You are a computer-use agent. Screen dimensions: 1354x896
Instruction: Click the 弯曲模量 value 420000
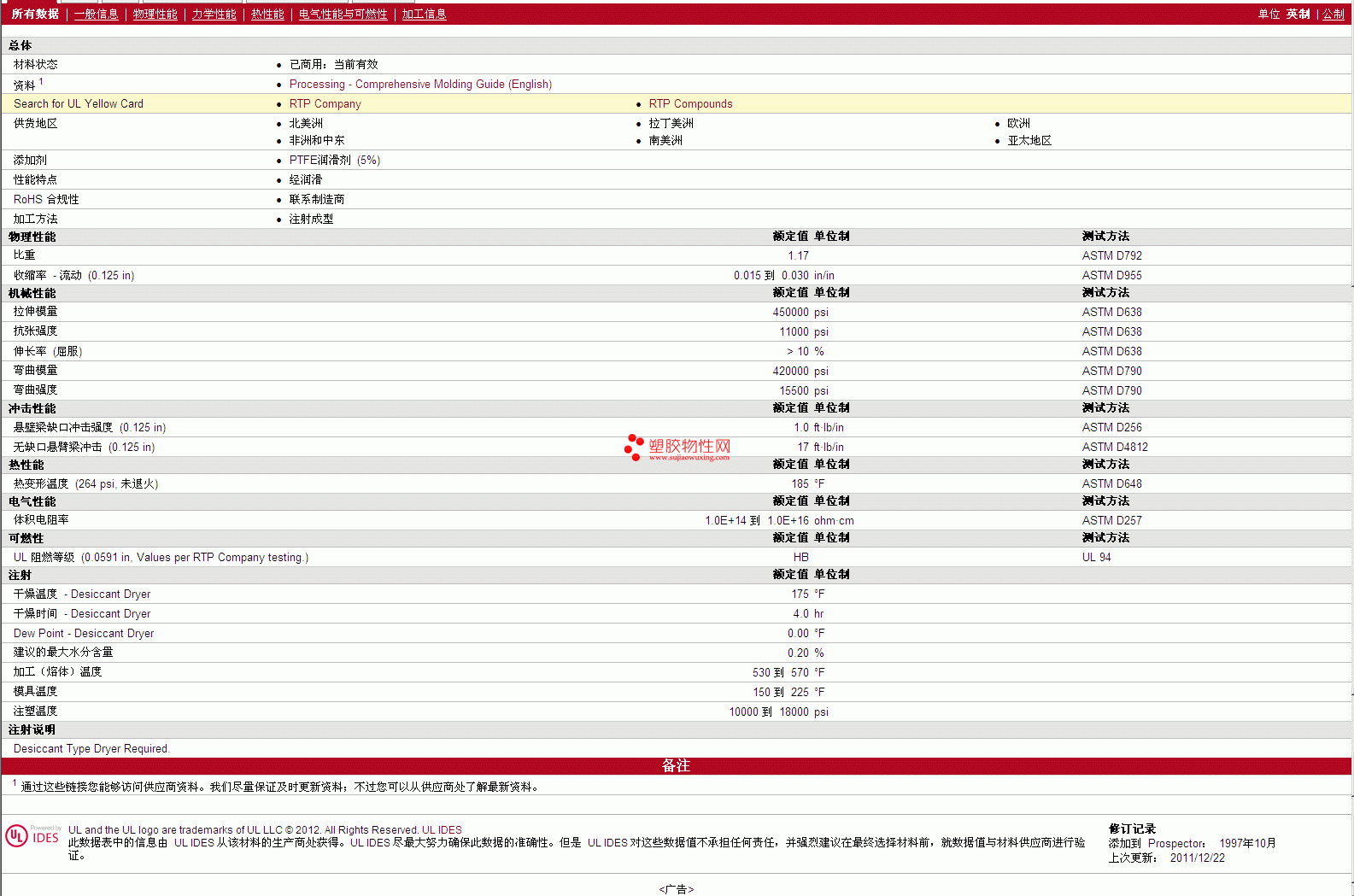click(x=790, y=371)
